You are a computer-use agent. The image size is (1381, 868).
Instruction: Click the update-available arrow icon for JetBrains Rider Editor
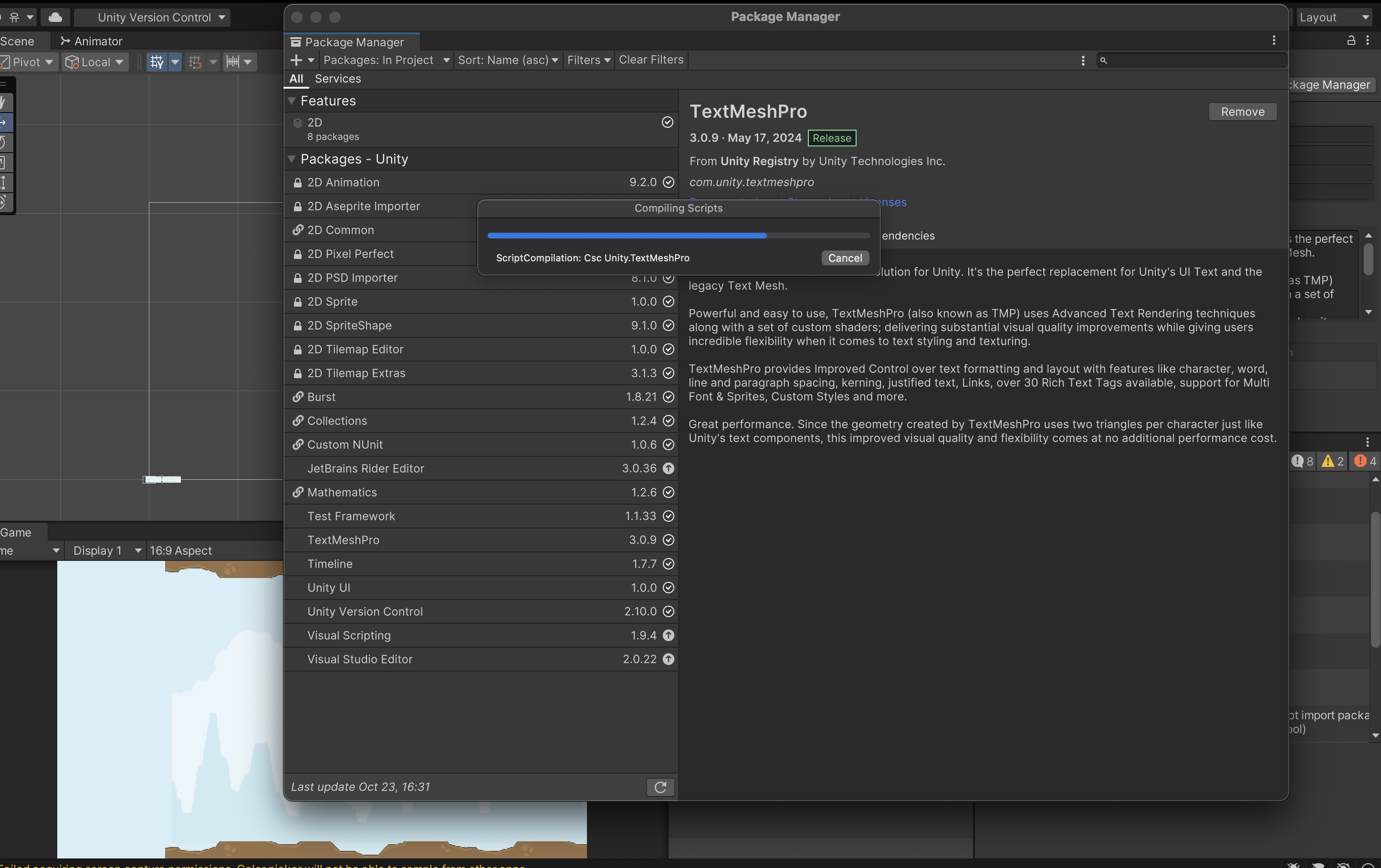668,468
